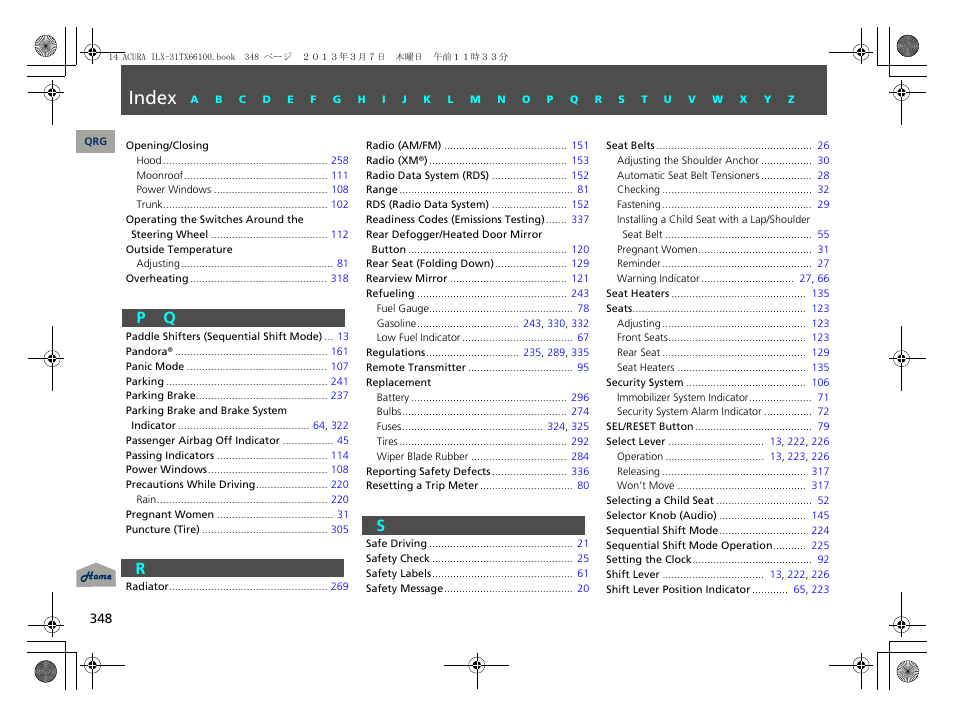The width and height of the screenshot is (954, 718).
Task: Open page 71 for Immobilizer System Indicator
Action: 823,397
